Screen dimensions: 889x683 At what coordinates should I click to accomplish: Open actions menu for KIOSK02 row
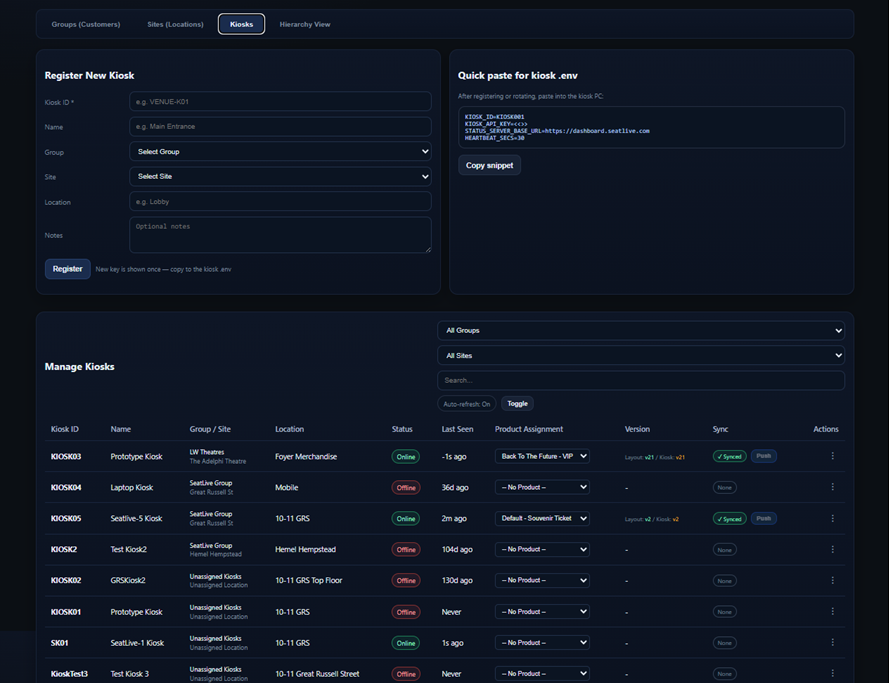click(832, 580)
